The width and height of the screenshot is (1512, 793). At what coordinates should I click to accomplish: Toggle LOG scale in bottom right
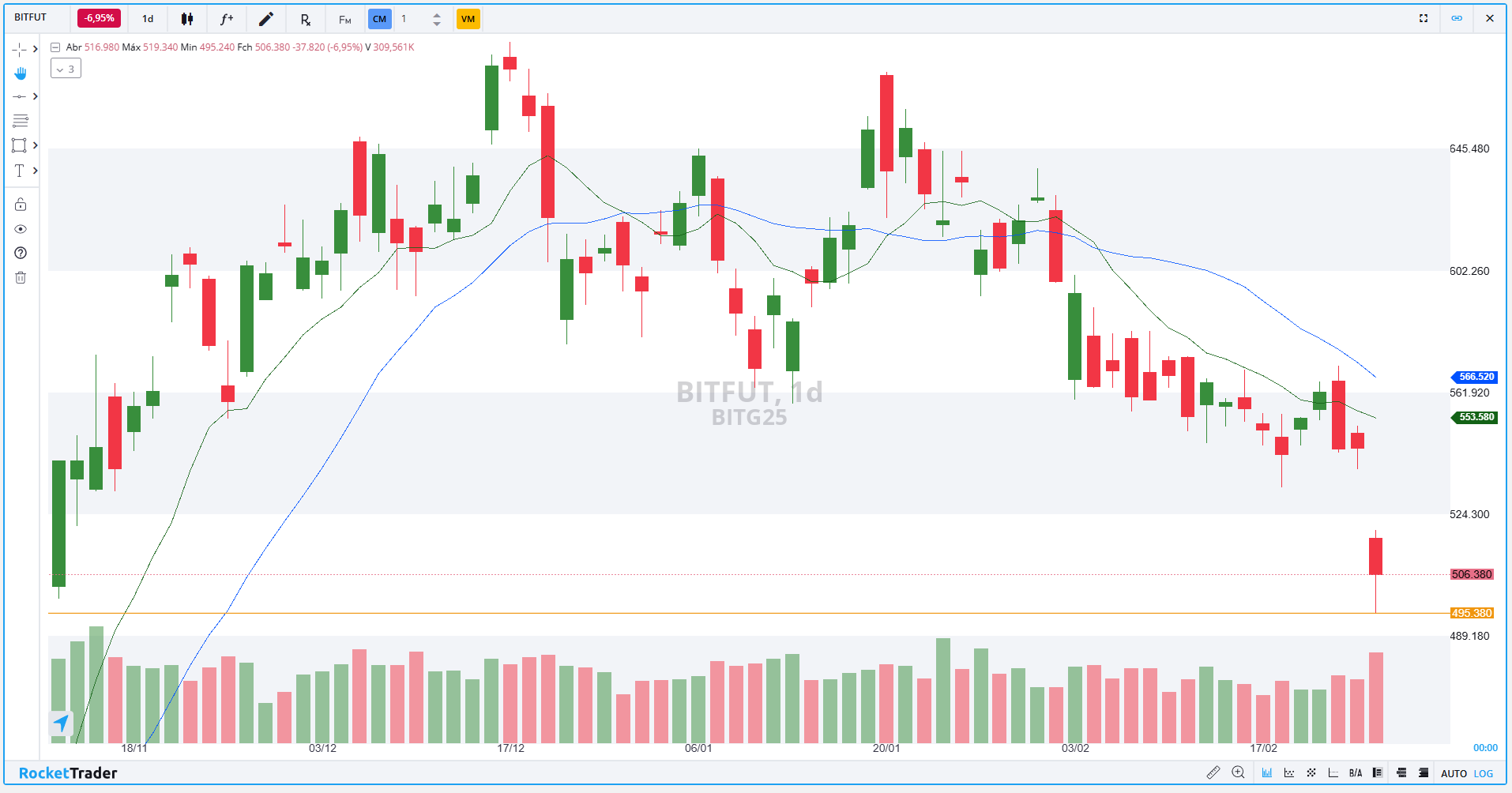[1488, 773]
